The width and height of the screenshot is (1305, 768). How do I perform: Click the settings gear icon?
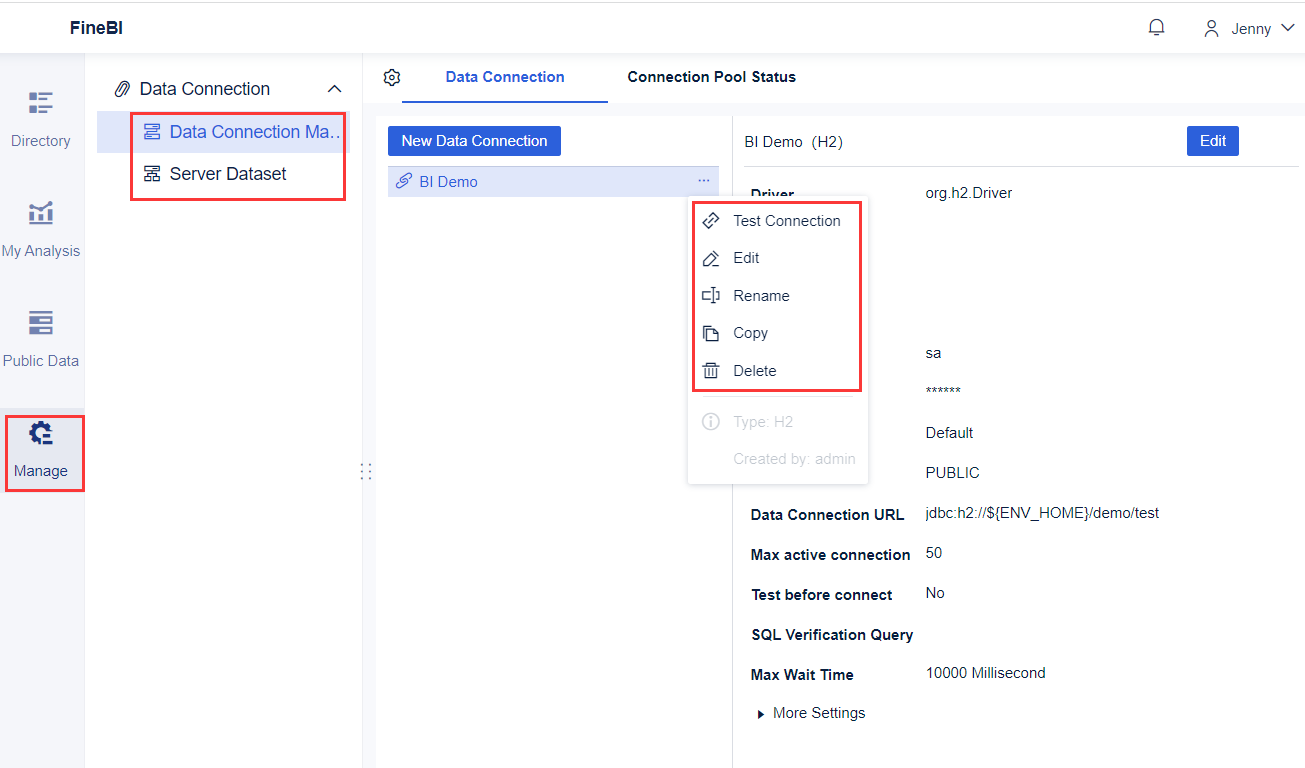point(391,77)
